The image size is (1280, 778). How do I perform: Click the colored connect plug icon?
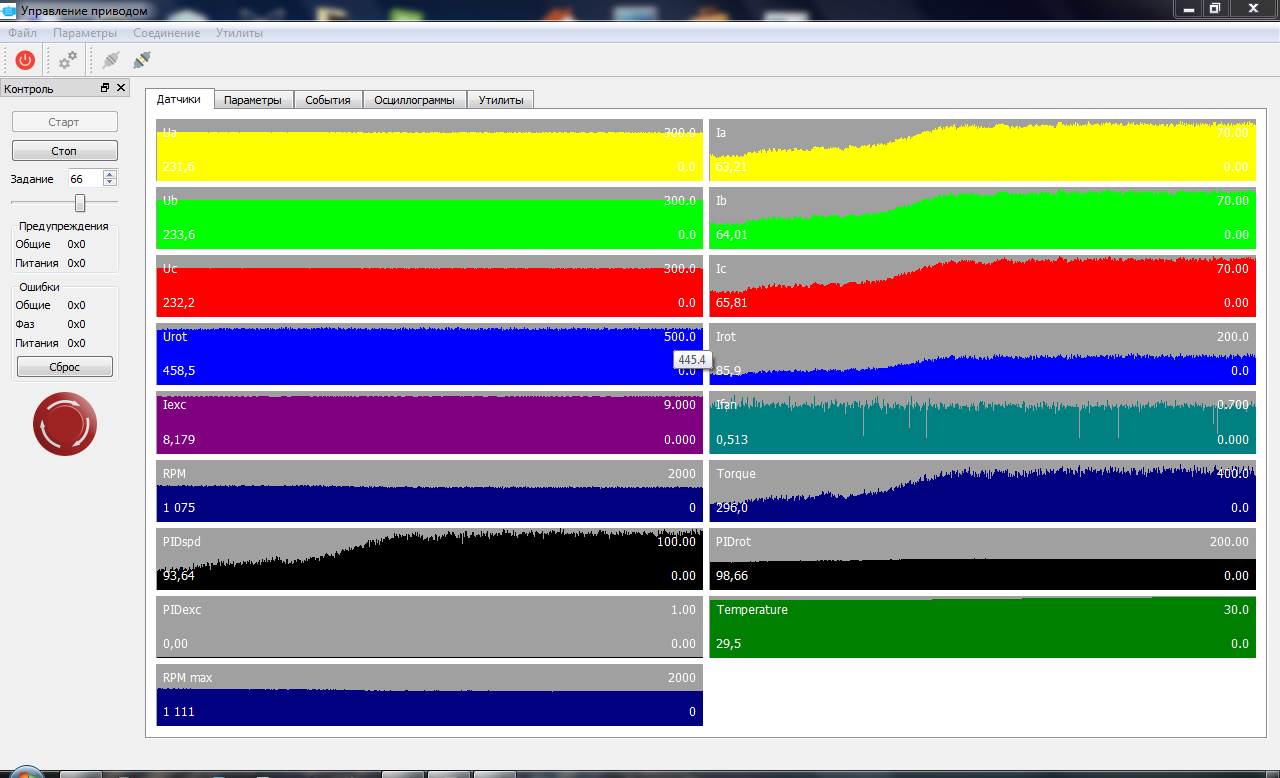click(x=141, y=60)
